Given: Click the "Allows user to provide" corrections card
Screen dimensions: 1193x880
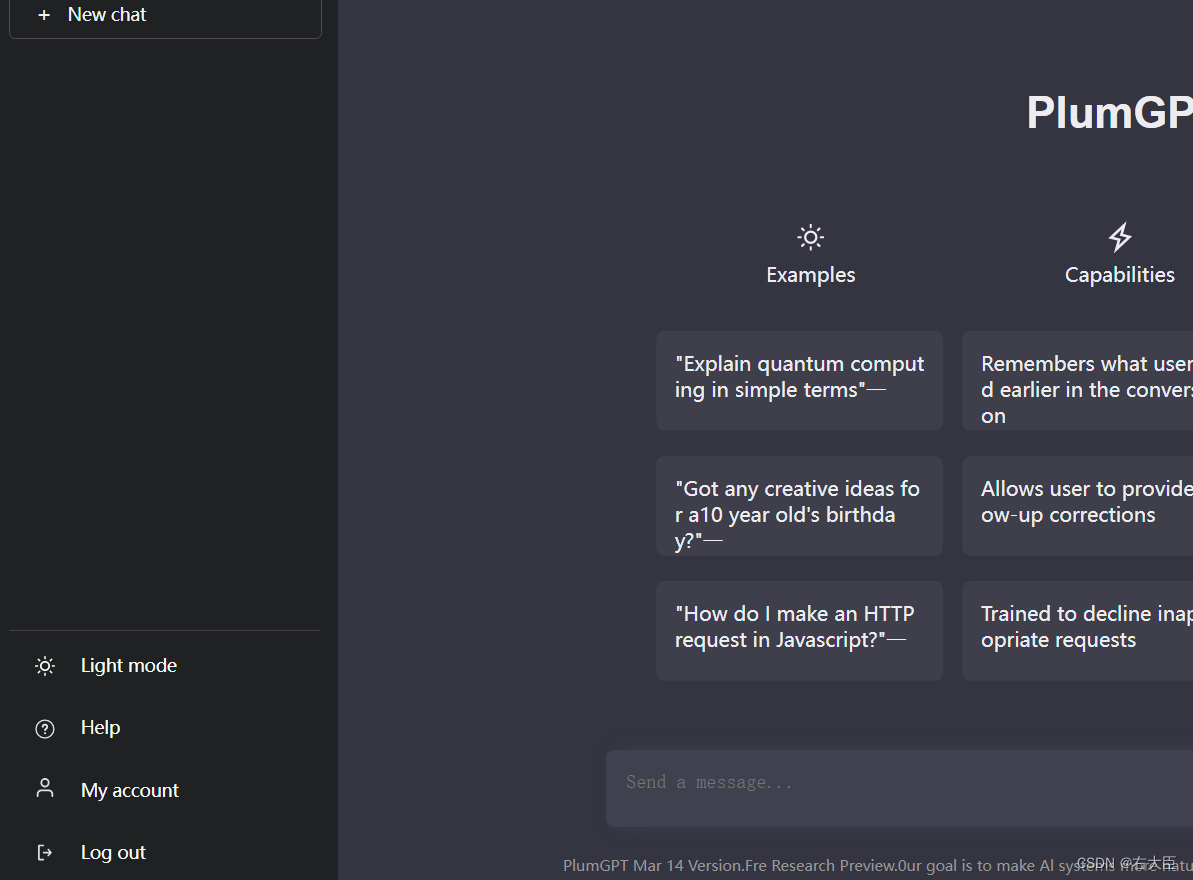Looking at the screenshot, I should point(1077,506).
